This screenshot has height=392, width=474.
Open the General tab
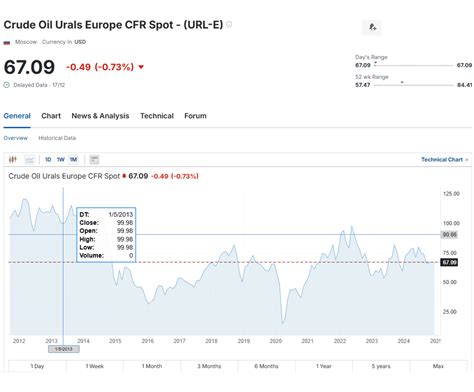17,116
